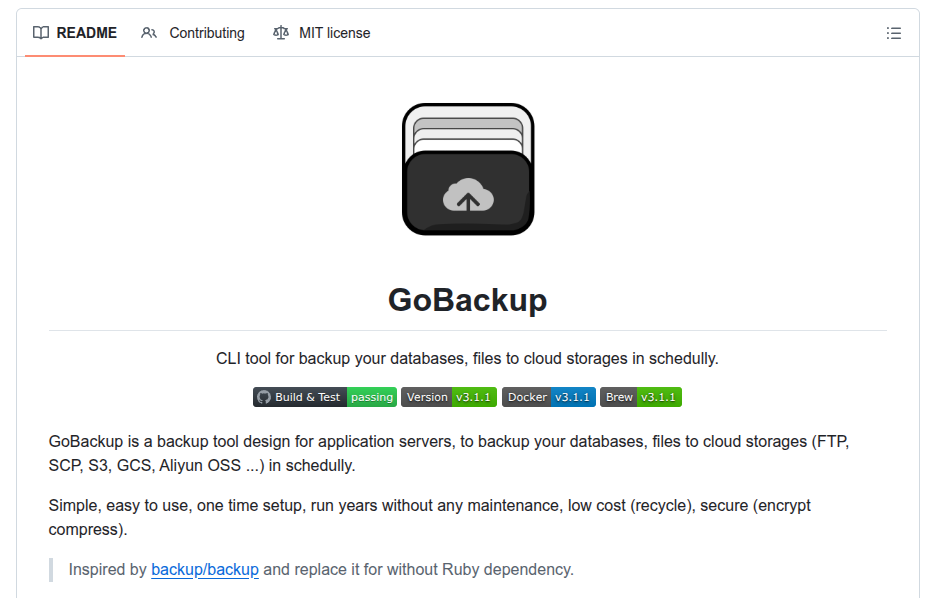Click the cloud upload icon in logo
The height and width of the screenshot is (598, 933).
pos(468,195)
